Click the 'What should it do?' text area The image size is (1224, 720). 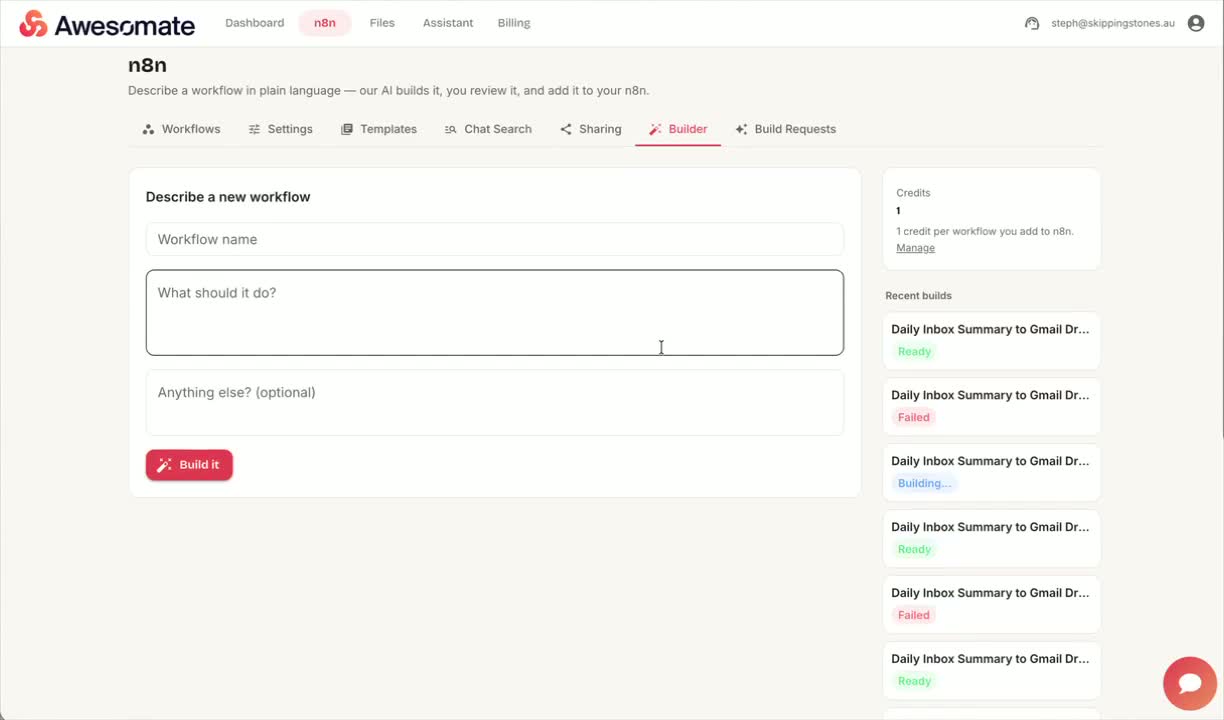(x=495, y=312)
